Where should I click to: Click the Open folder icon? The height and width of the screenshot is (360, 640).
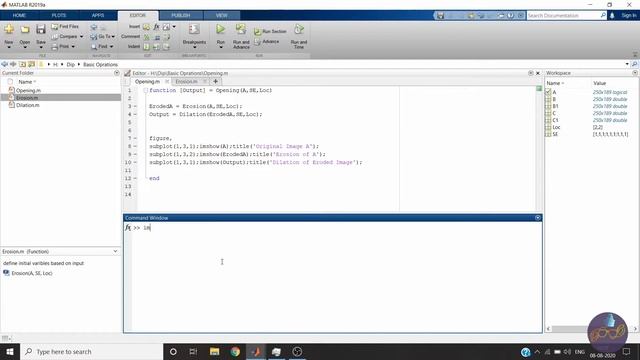point(25,29)
